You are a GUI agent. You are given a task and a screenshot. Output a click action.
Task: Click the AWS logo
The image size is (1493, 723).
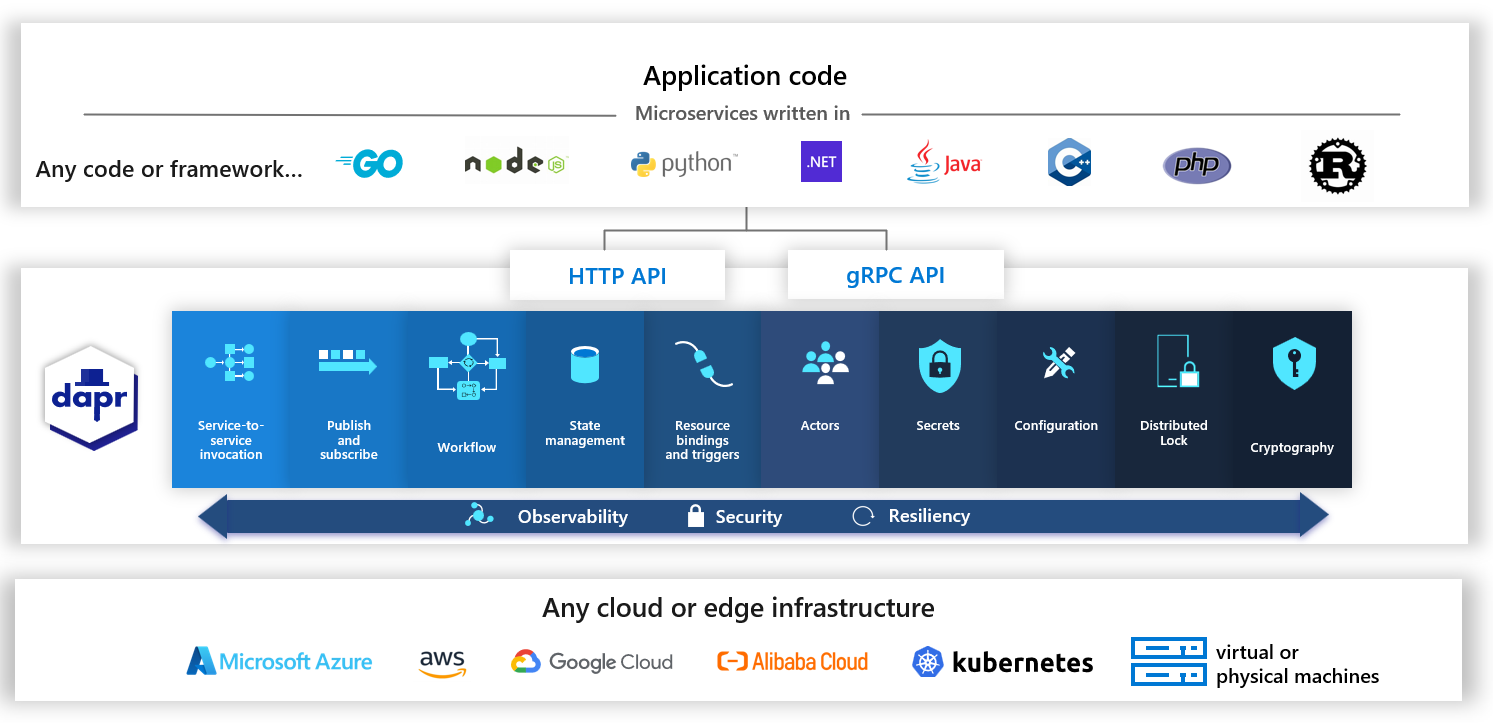[x=442, y=663]
